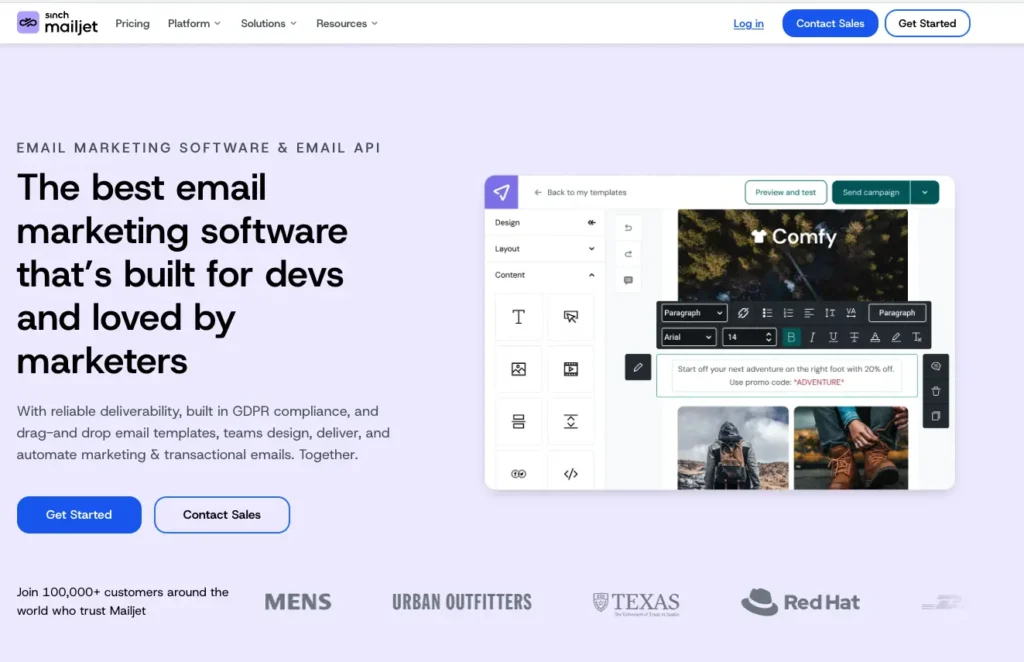Expand the Send campaign dropdown arrow
This screenshot has height=662, width=1024.
(x=925, y=192)
